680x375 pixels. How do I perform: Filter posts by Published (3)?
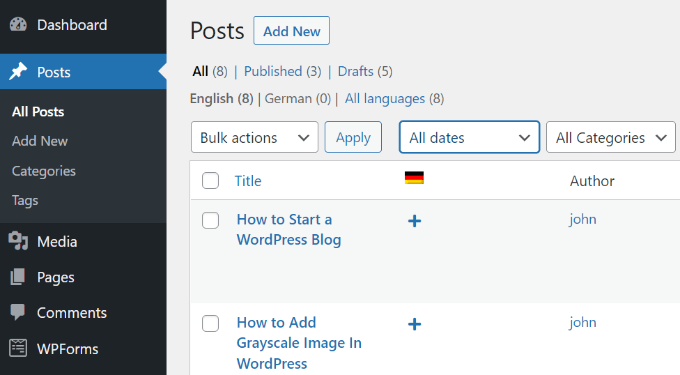[282, 71]
